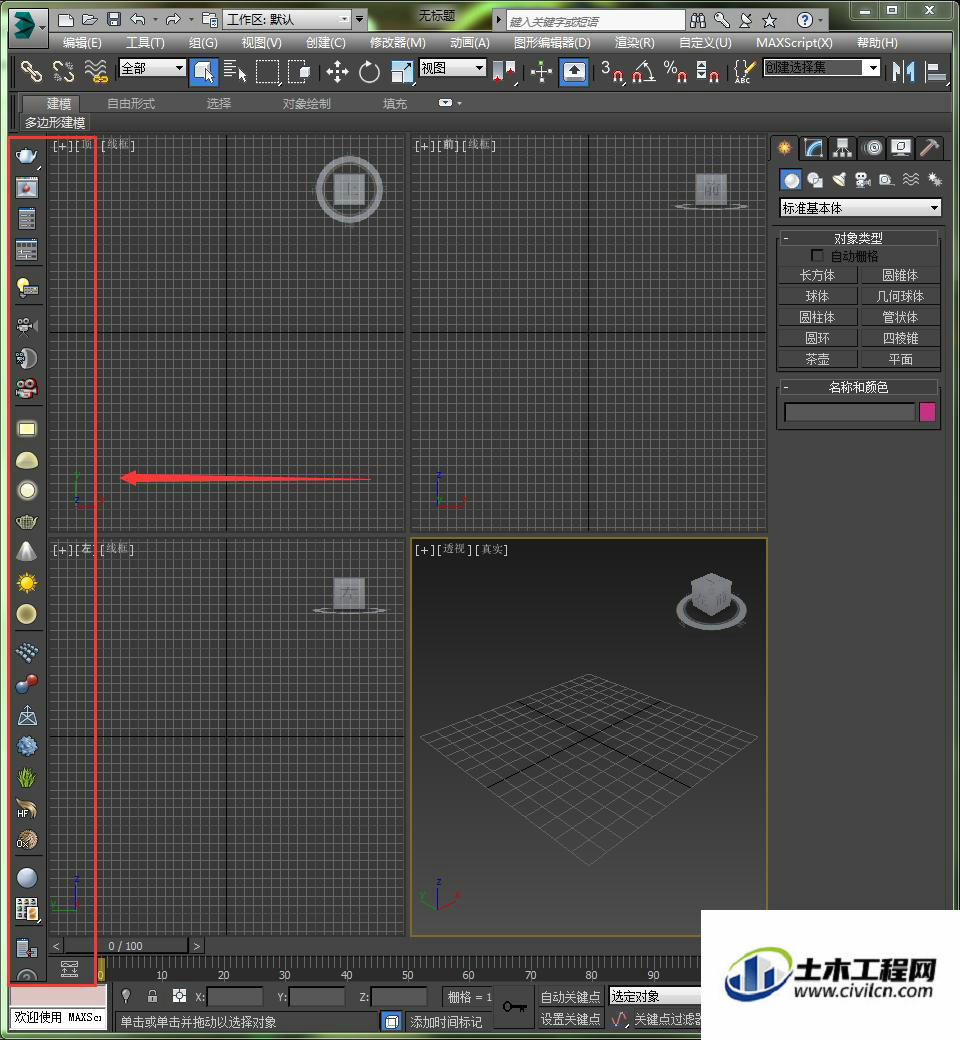This screenshot has height=1040, width=960.
Task: Click the frame 50 mark on timeline
Action: pos(407,975)
